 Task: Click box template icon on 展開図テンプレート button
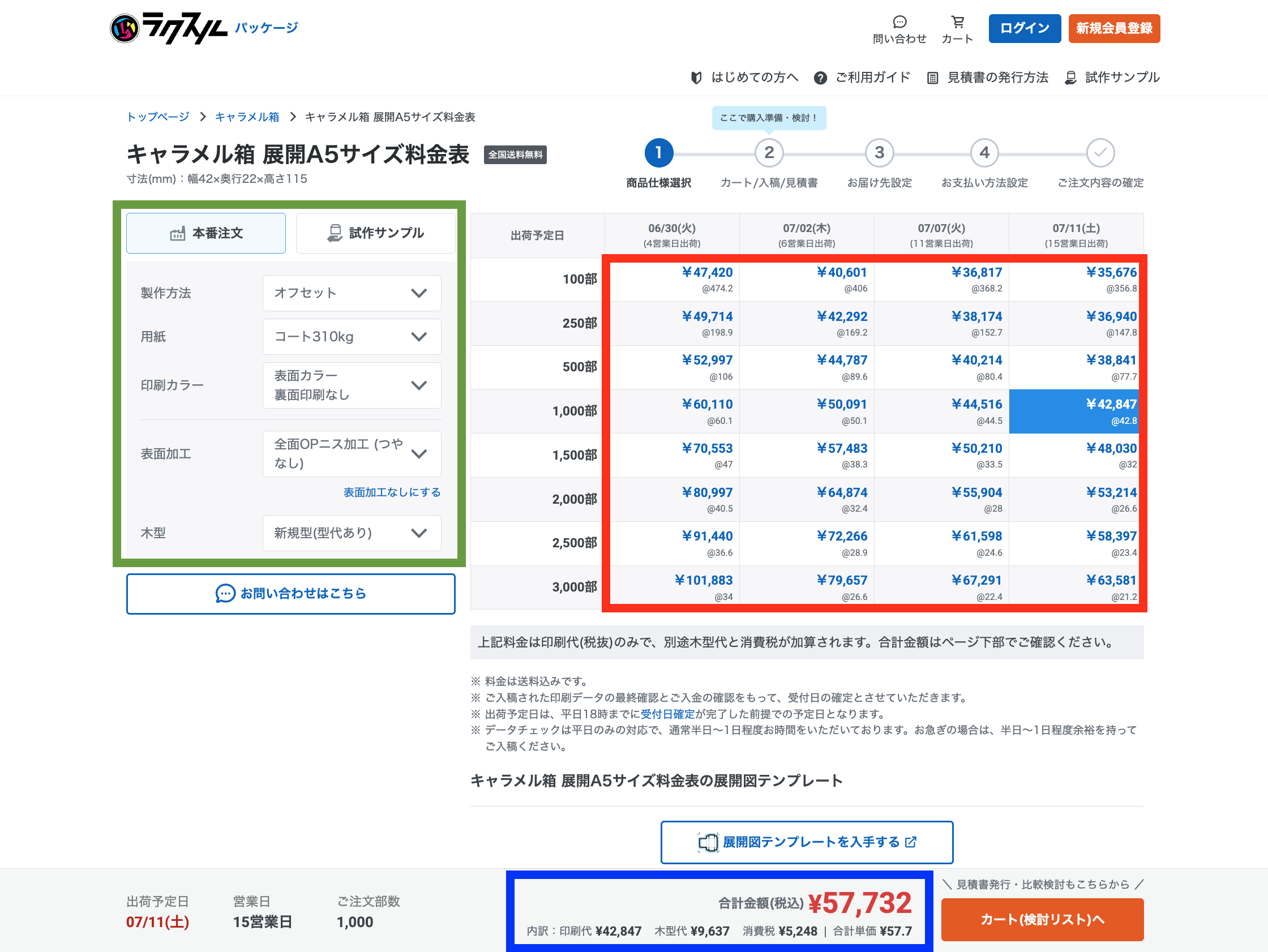(x=708, y=842)
